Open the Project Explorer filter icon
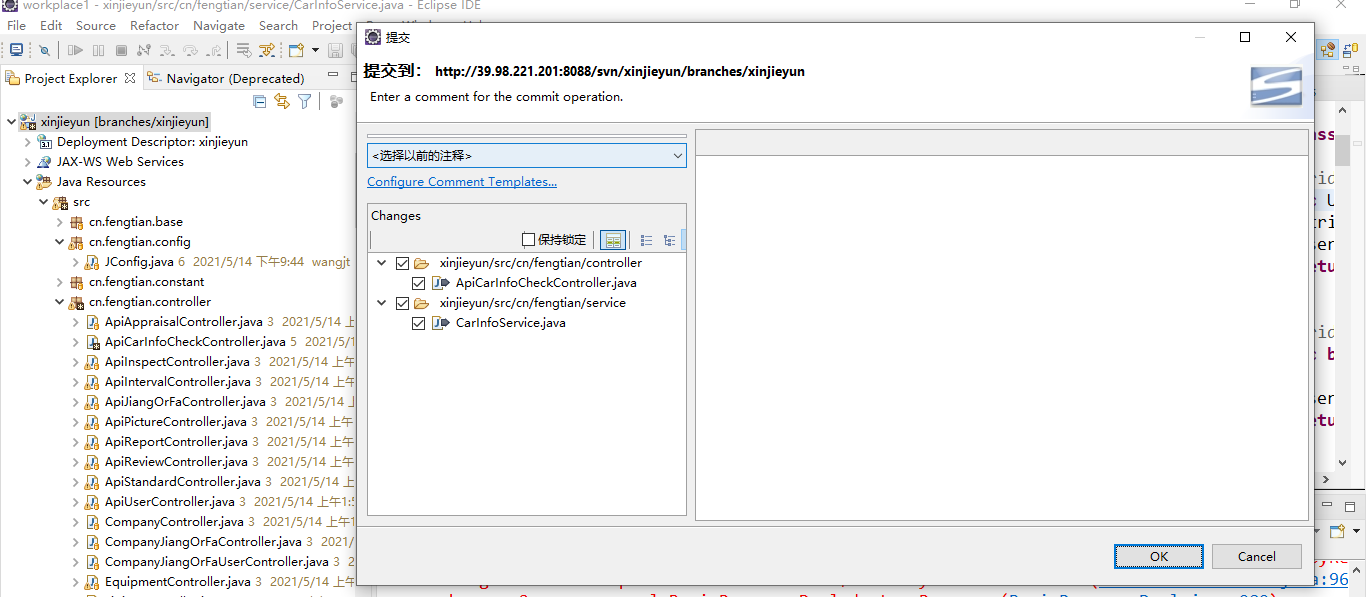1366x597 pixels. 305,101
